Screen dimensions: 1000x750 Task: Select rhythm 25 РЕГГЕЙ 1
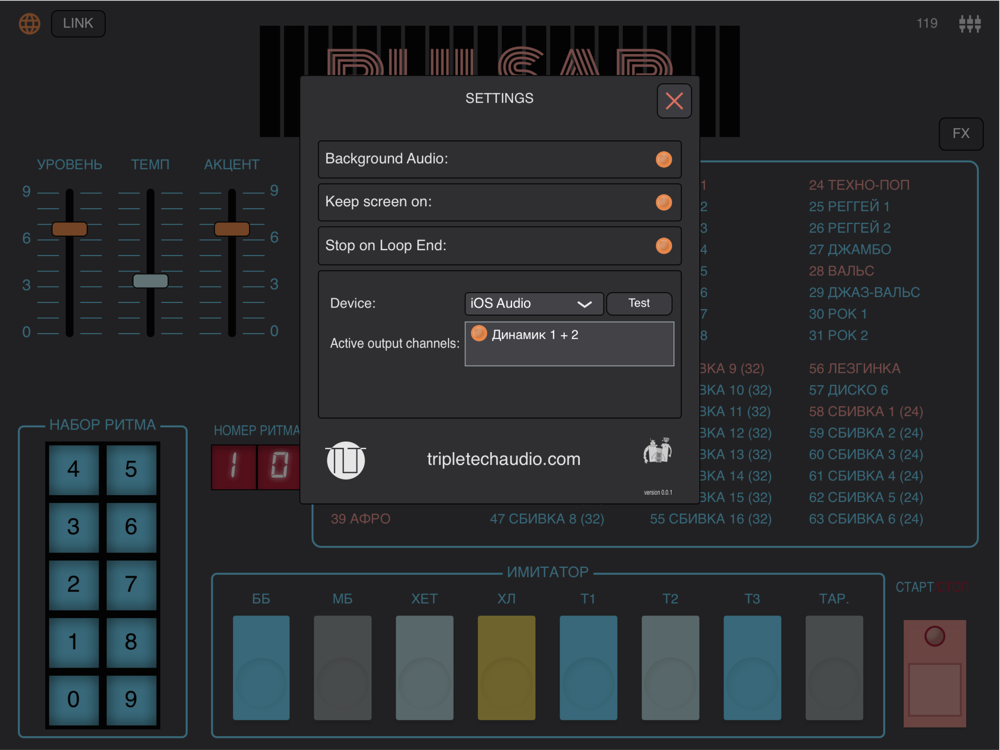(849, 207)
